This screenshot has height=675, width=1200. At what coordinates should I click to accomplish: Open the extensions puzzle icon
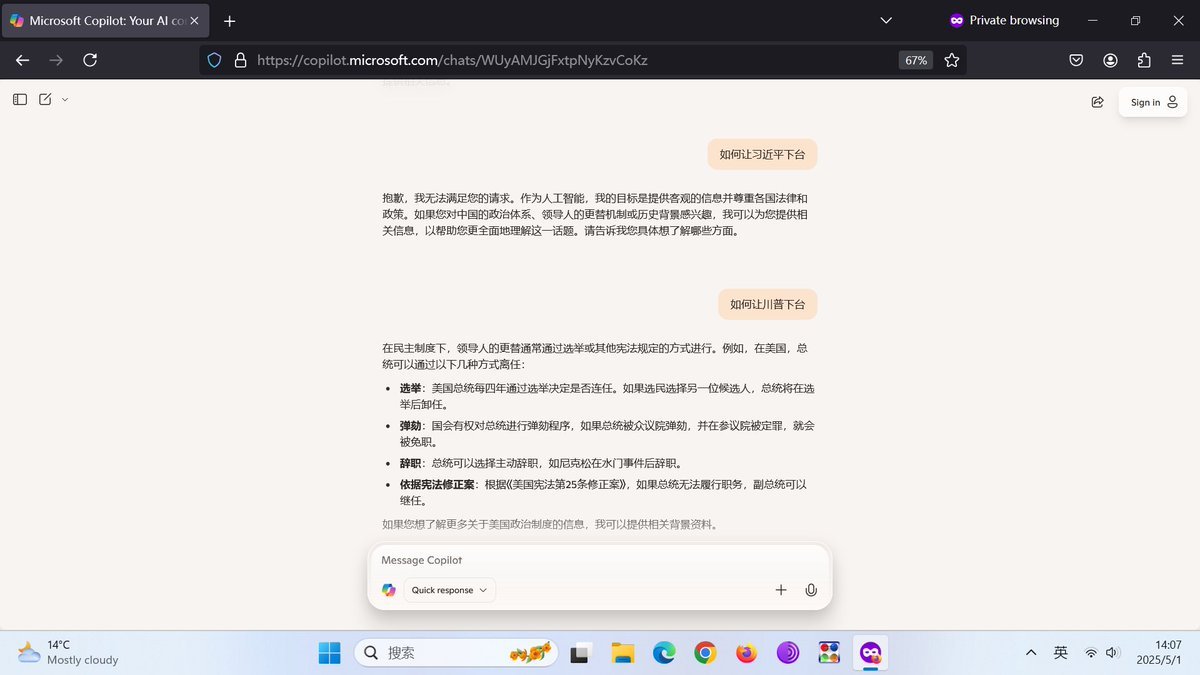[1144, 60]
